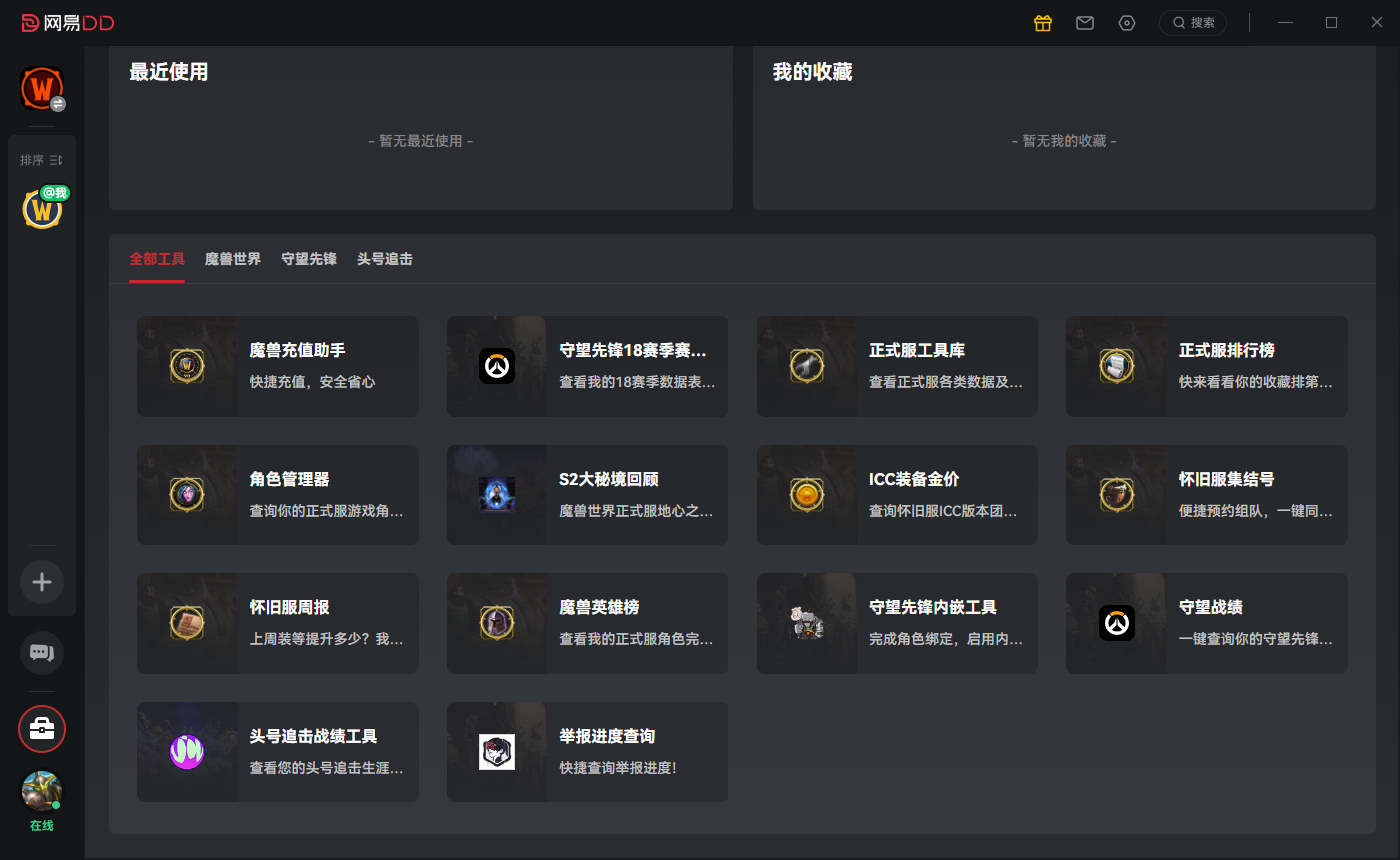
Task: Click the 守望先锋18赛季 Overwatch icon
Action: tap(497, 366)
